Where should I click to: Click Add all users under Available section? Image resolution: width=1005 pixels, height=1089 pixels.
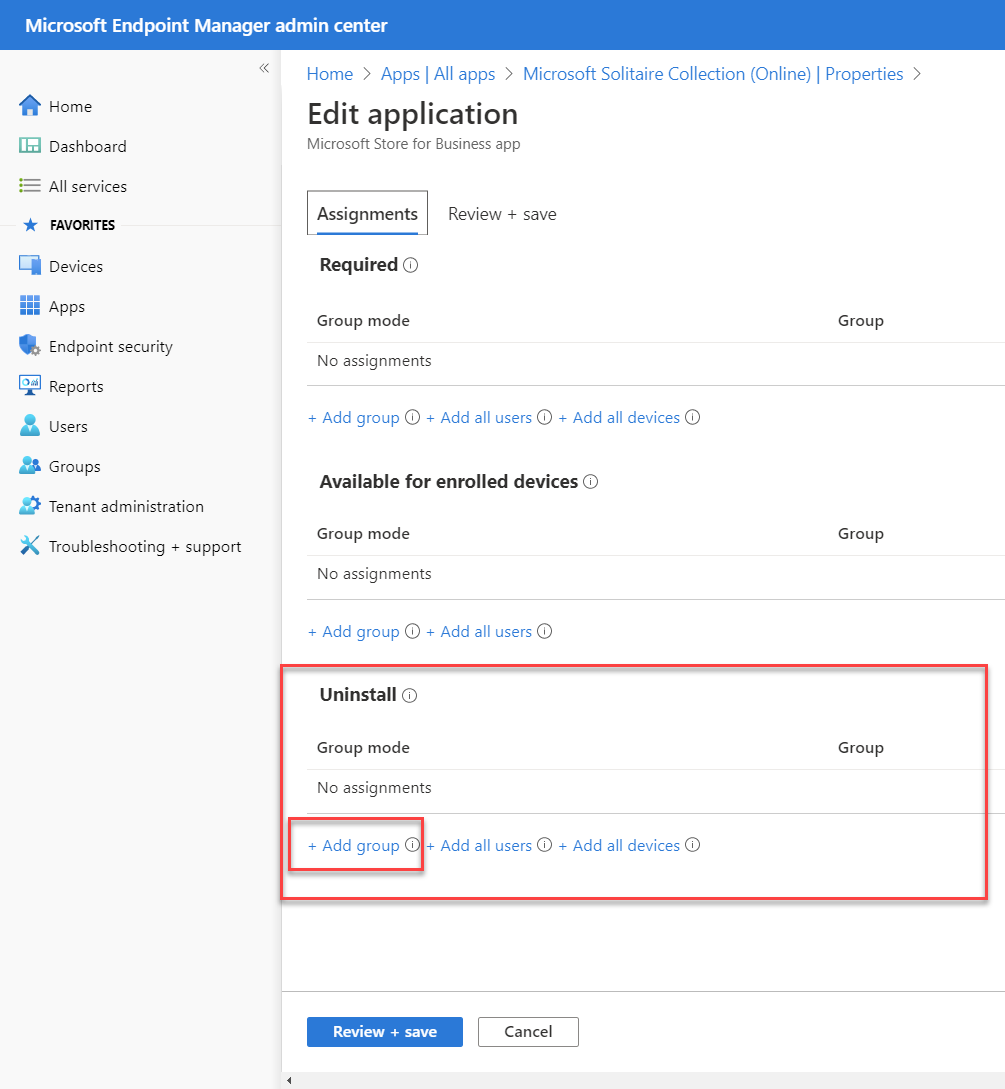tap(479, 631)
